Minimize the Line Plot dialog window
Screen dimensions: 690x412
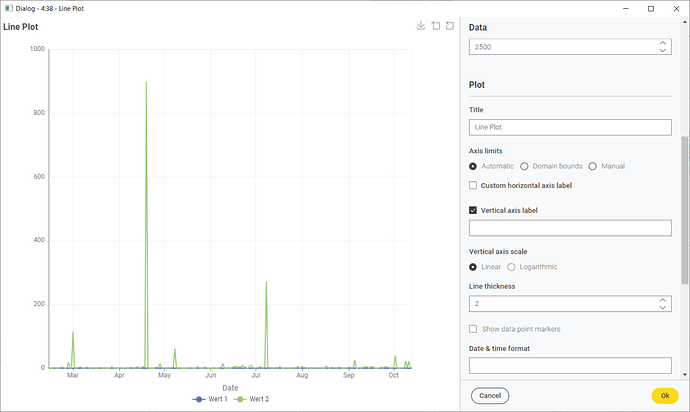(x=624, y=8)
